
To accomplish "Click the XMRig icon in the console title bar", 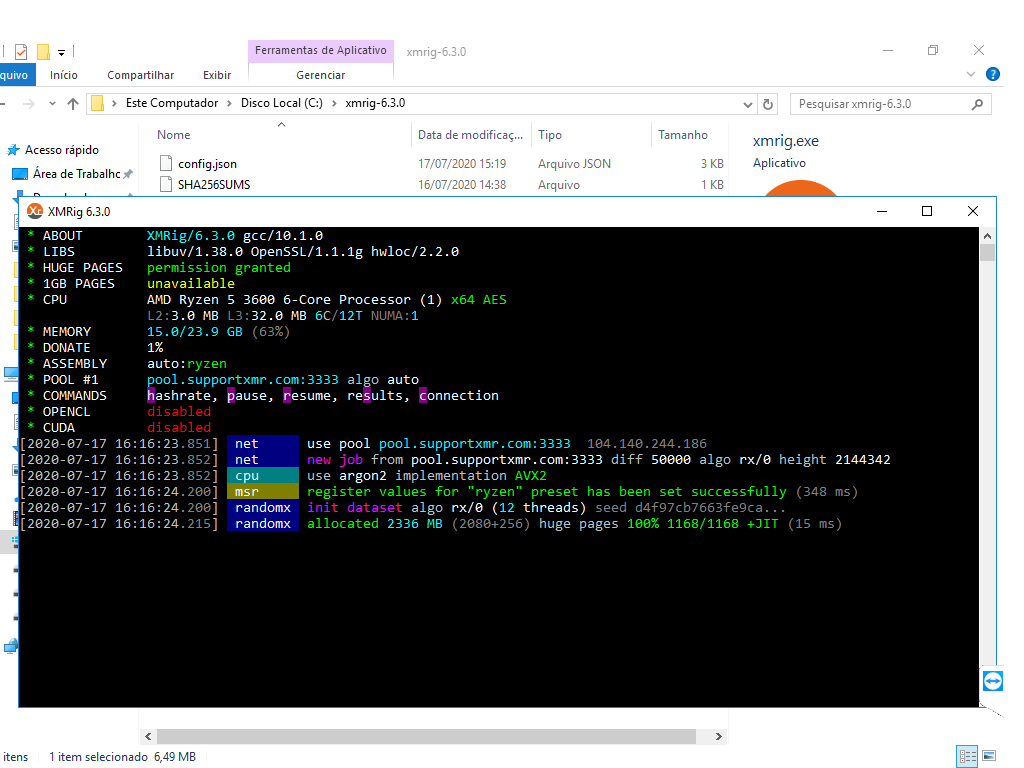I will (x=33, y=211).
